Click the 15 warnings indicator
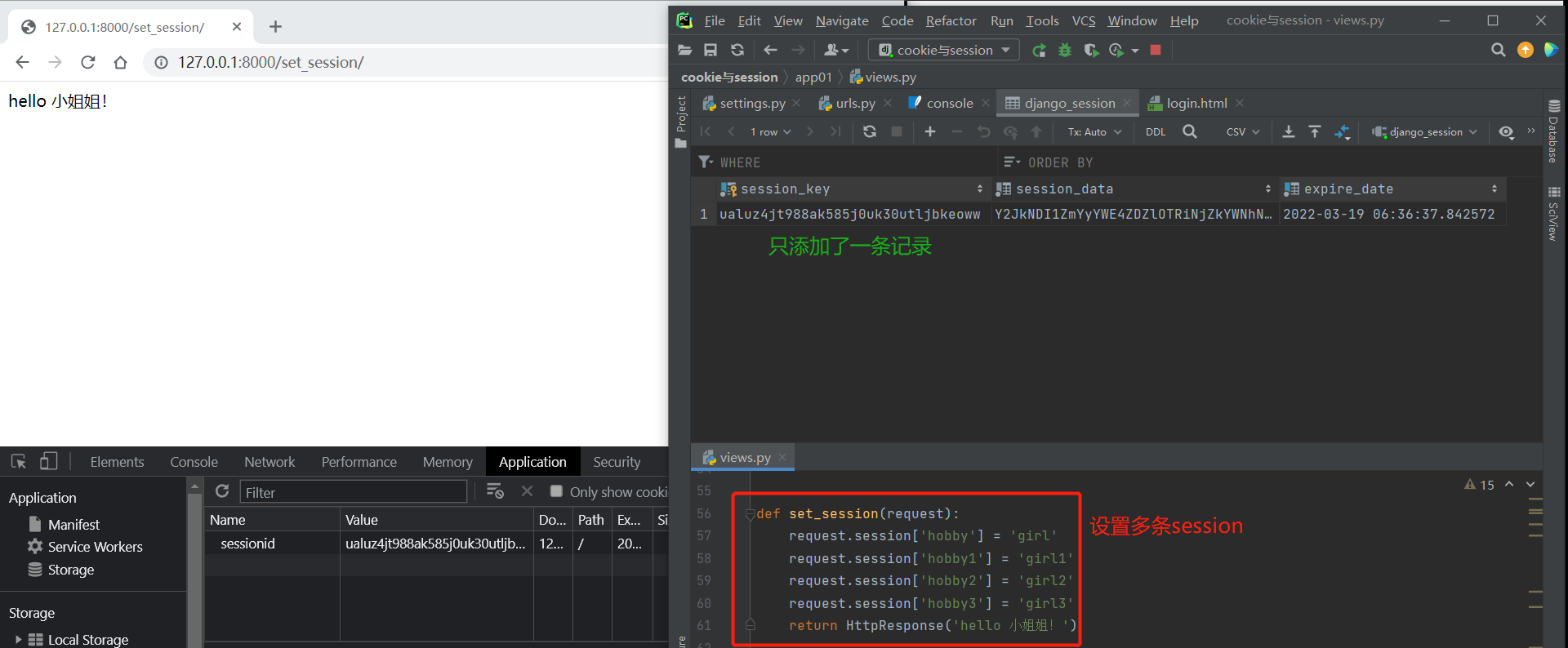 tap(1479, 485)
